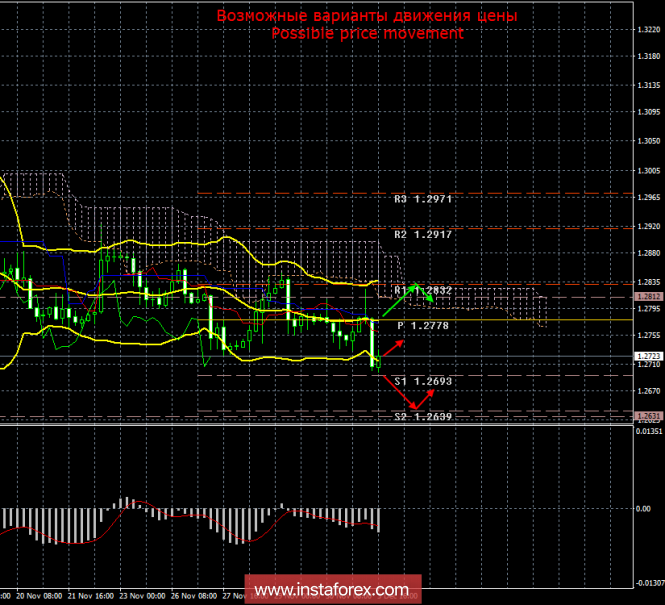Click the highlighted 1.2812 price tag

pos(648,297)
